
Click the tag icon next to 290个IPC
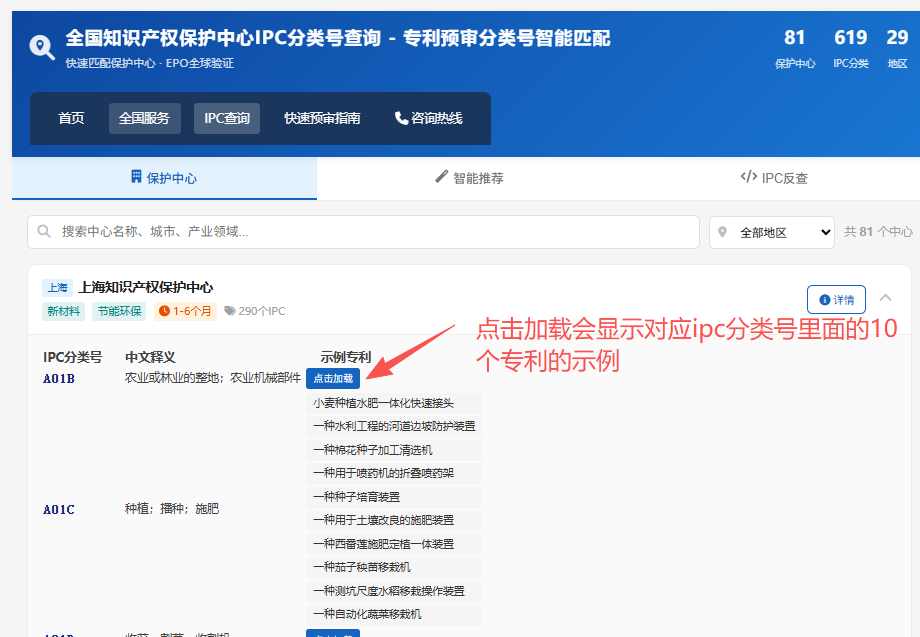tap(230, 311)
